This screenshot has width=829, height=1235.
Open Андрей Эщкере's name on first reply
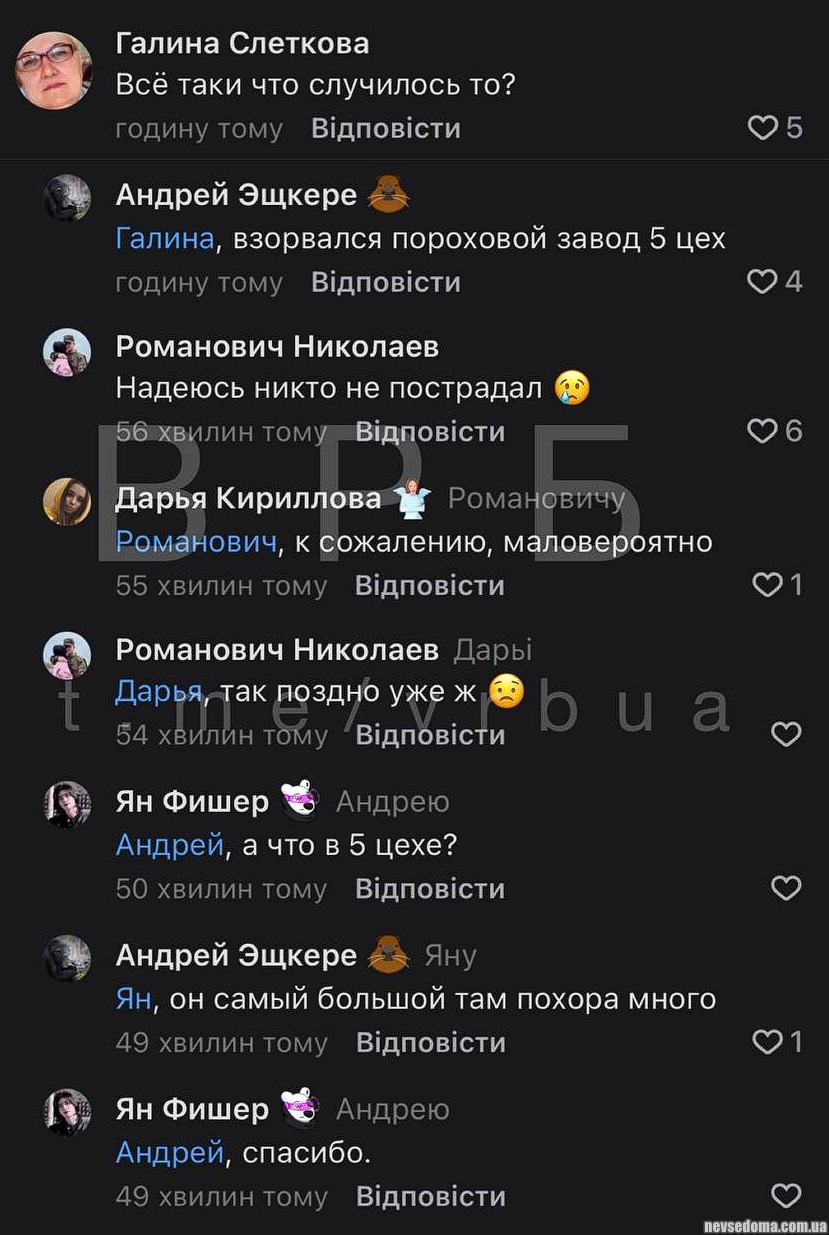tap(236, 194)
